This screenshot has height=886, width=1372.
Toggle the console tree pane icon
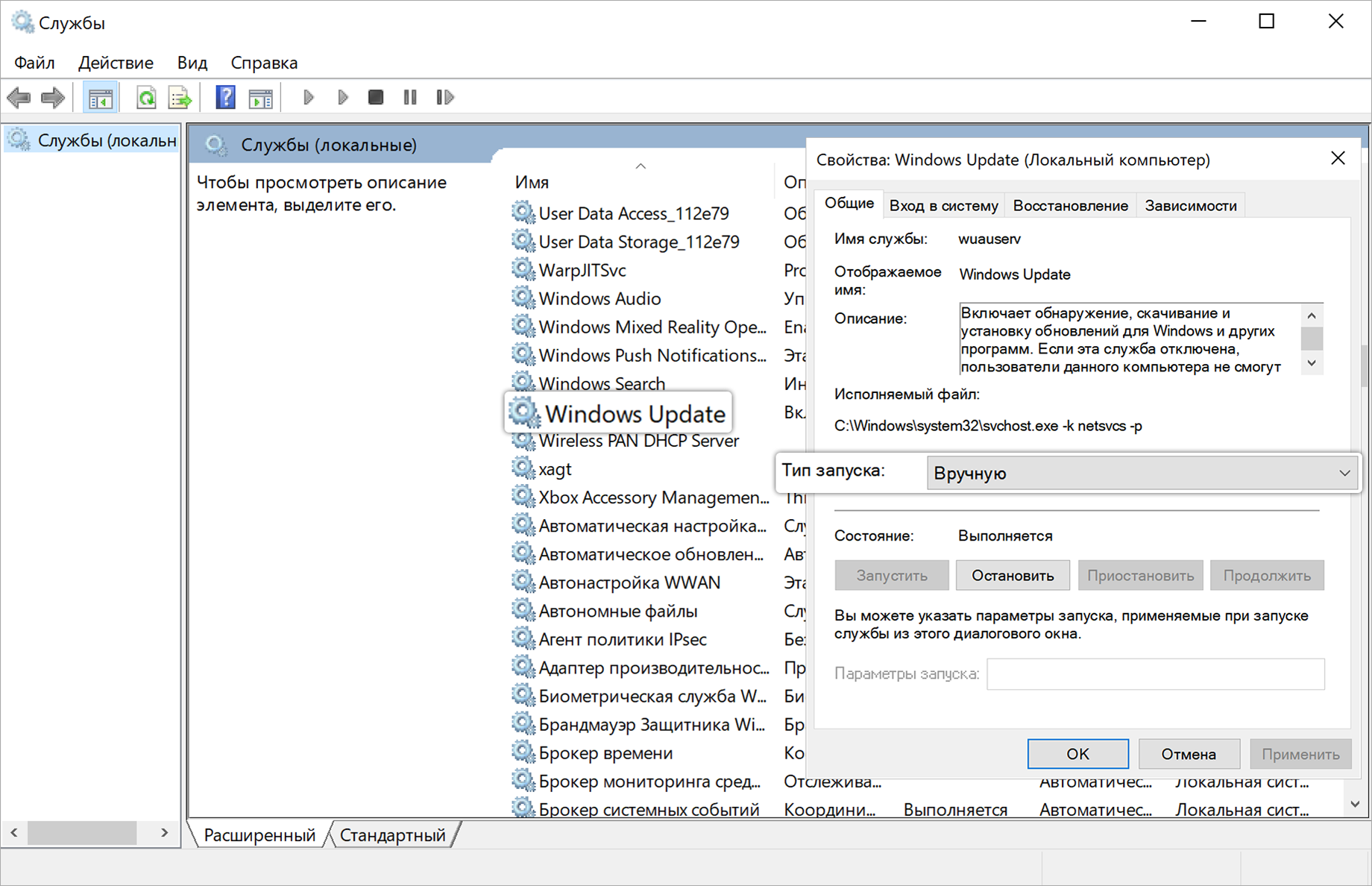click(x=100, y=97)
